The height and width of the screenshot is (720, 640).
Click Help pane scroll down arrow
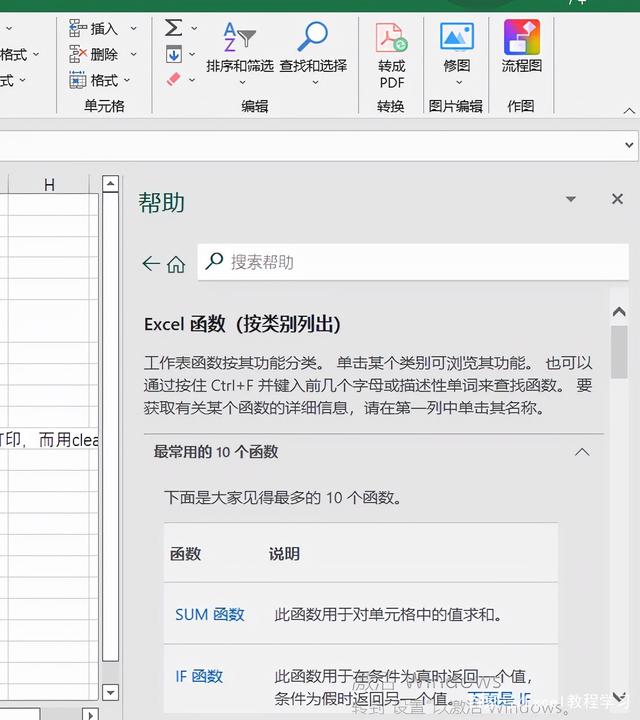619,697
